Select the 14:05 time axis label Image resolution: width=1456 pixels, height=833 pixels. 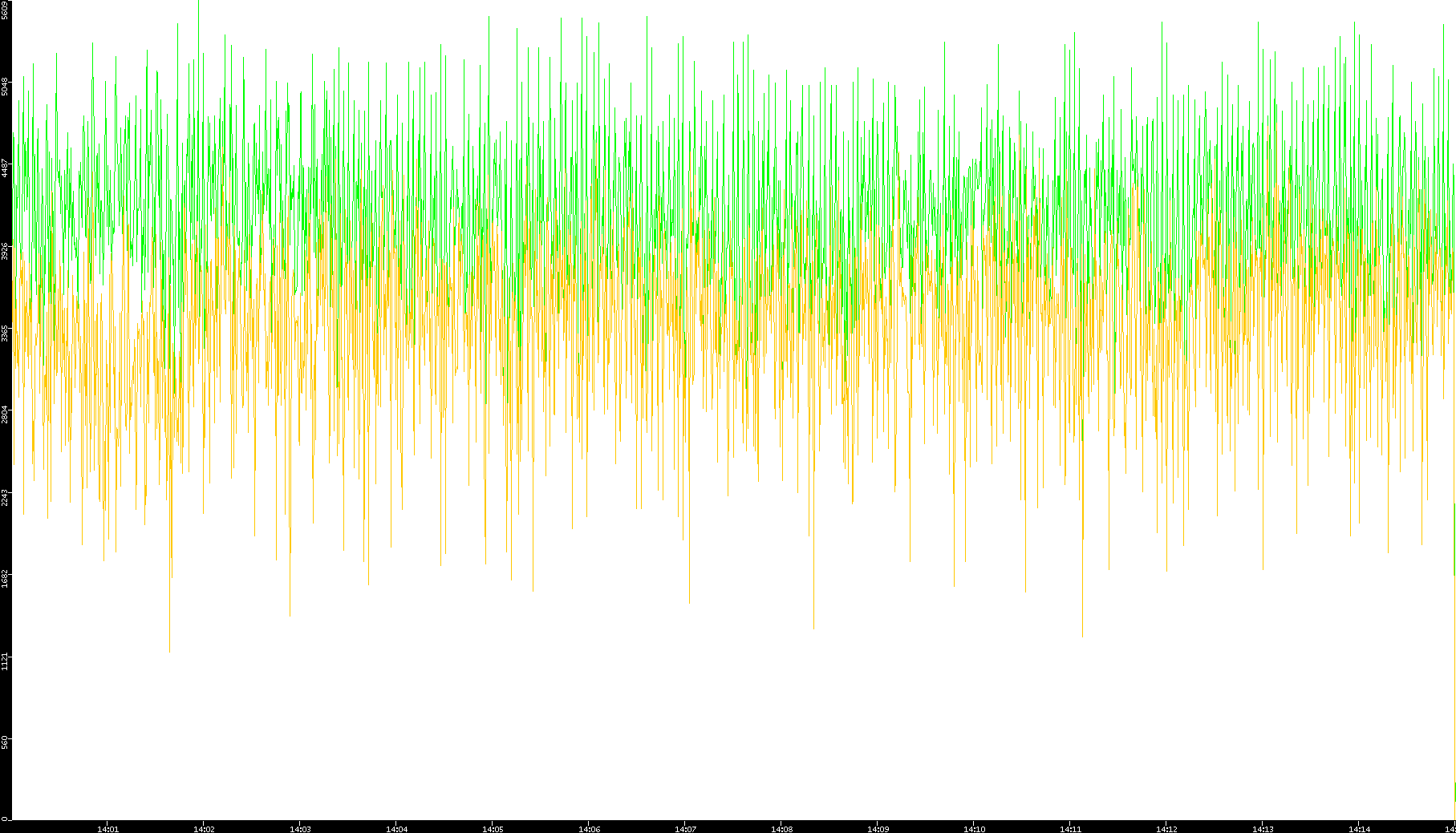(493, 829)
